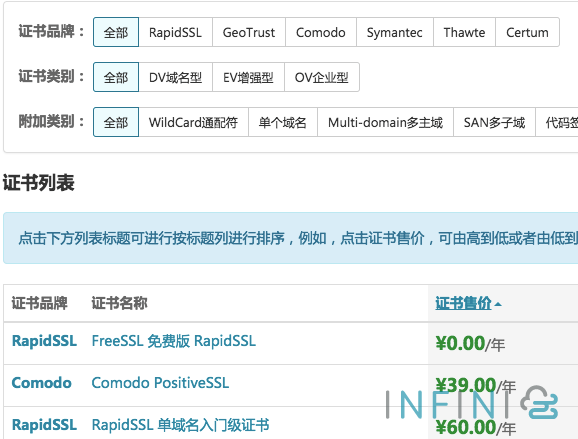Select 全部 in the 附加类别 row

tap(116, 122)
